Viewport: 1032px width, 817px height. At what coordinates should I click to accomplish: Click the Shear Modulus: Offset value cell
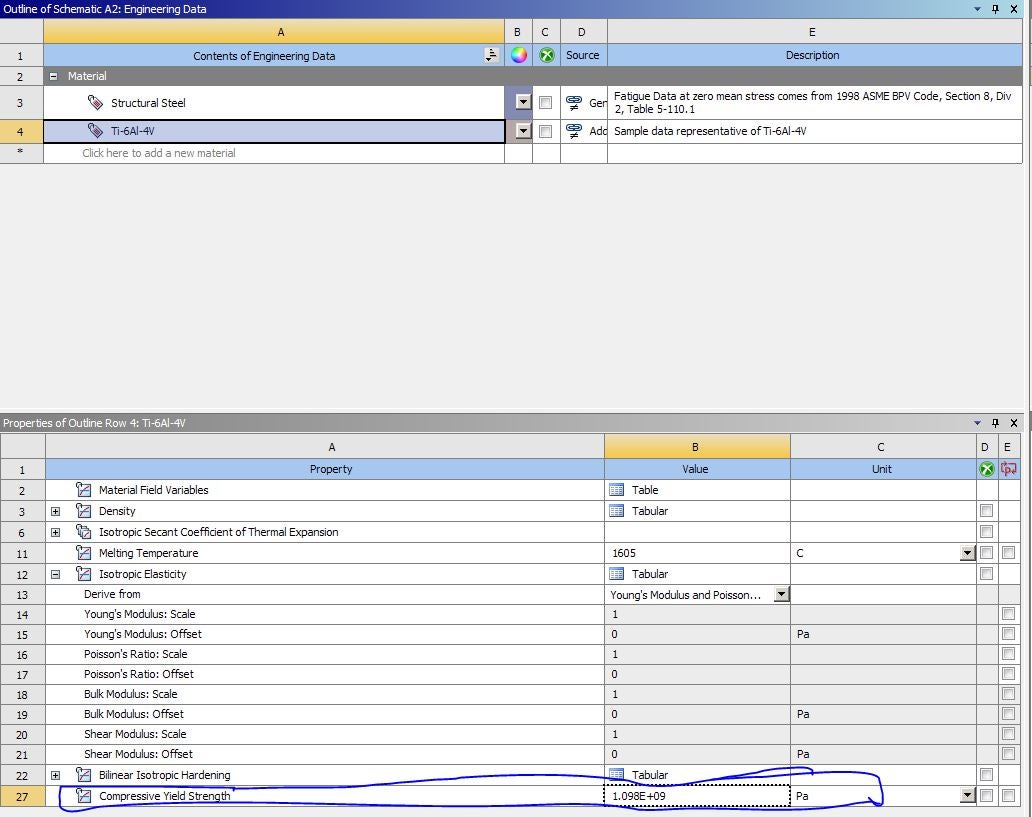point(697,754)
